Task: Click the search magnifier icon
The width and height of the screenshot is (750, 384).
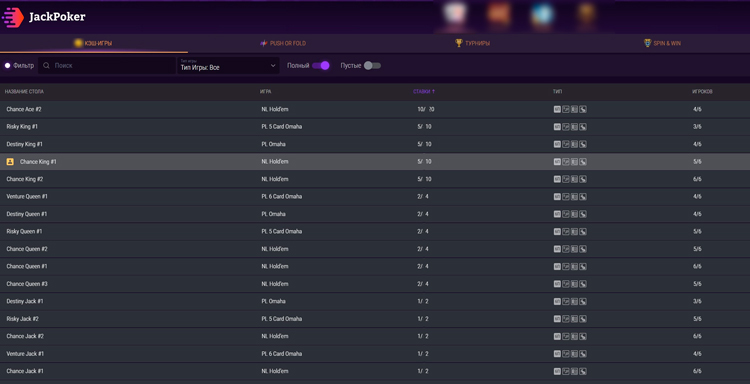Action: (x=46, y=66)
